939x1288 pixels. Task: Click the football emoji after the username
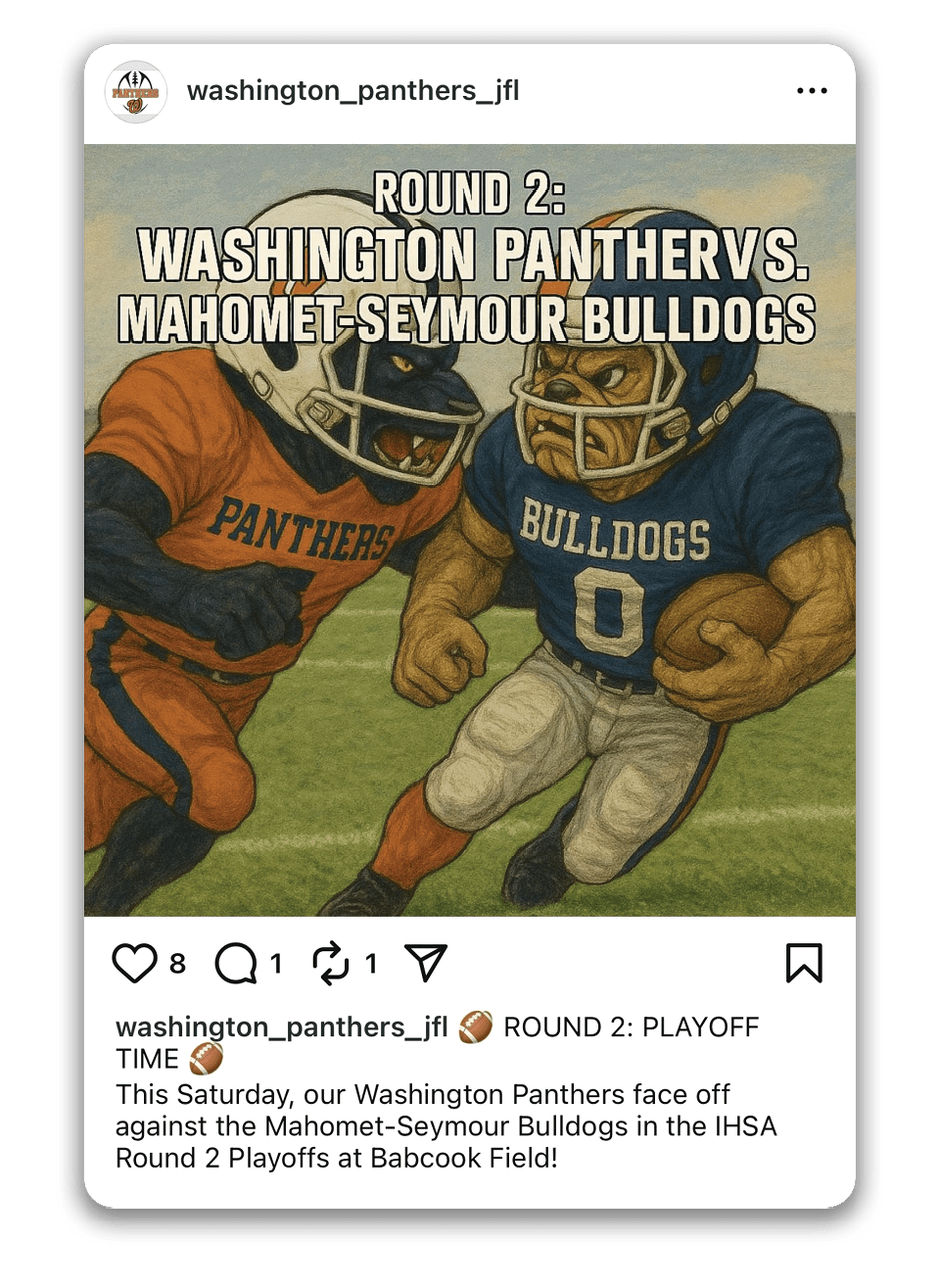point(476,1027)
